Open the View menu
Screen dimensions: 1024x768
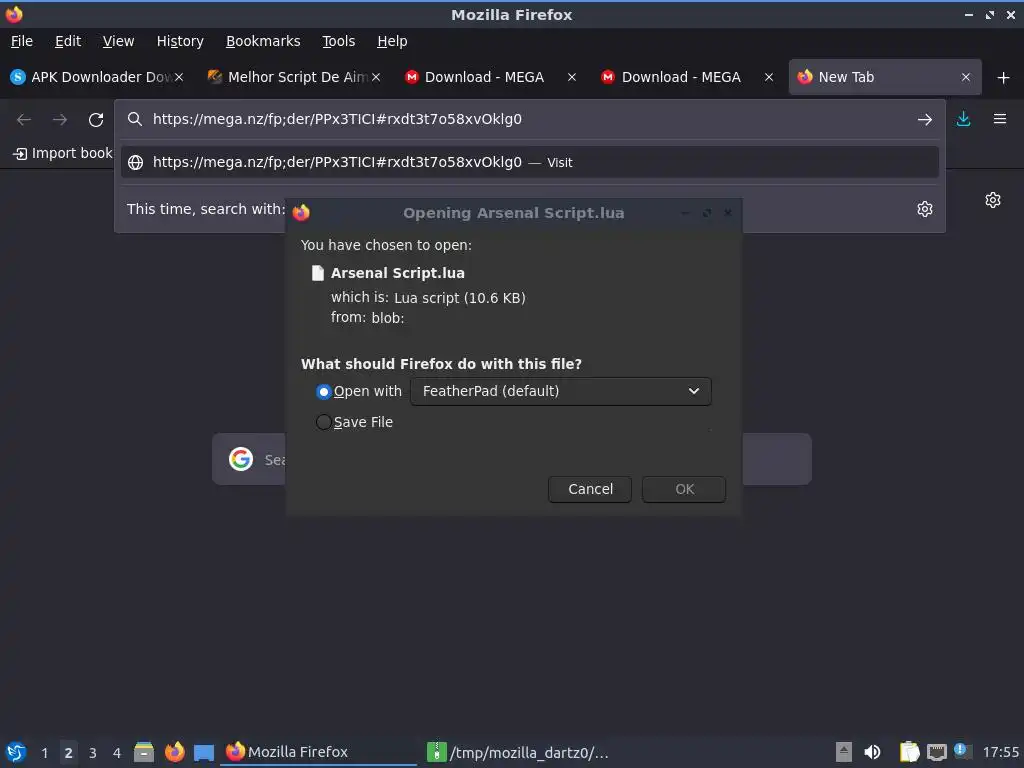click(118, 41)
